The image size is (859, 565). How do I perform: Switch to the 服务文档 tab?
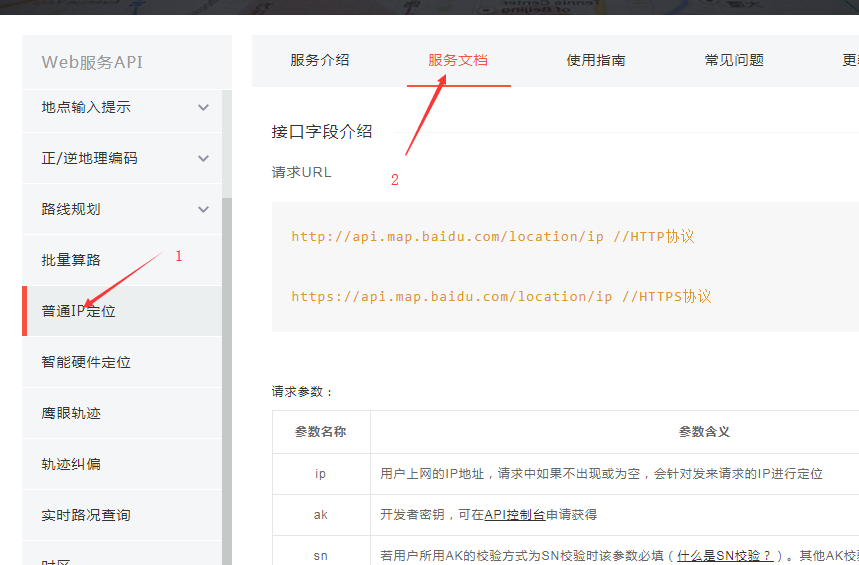[x=458, y=60]
